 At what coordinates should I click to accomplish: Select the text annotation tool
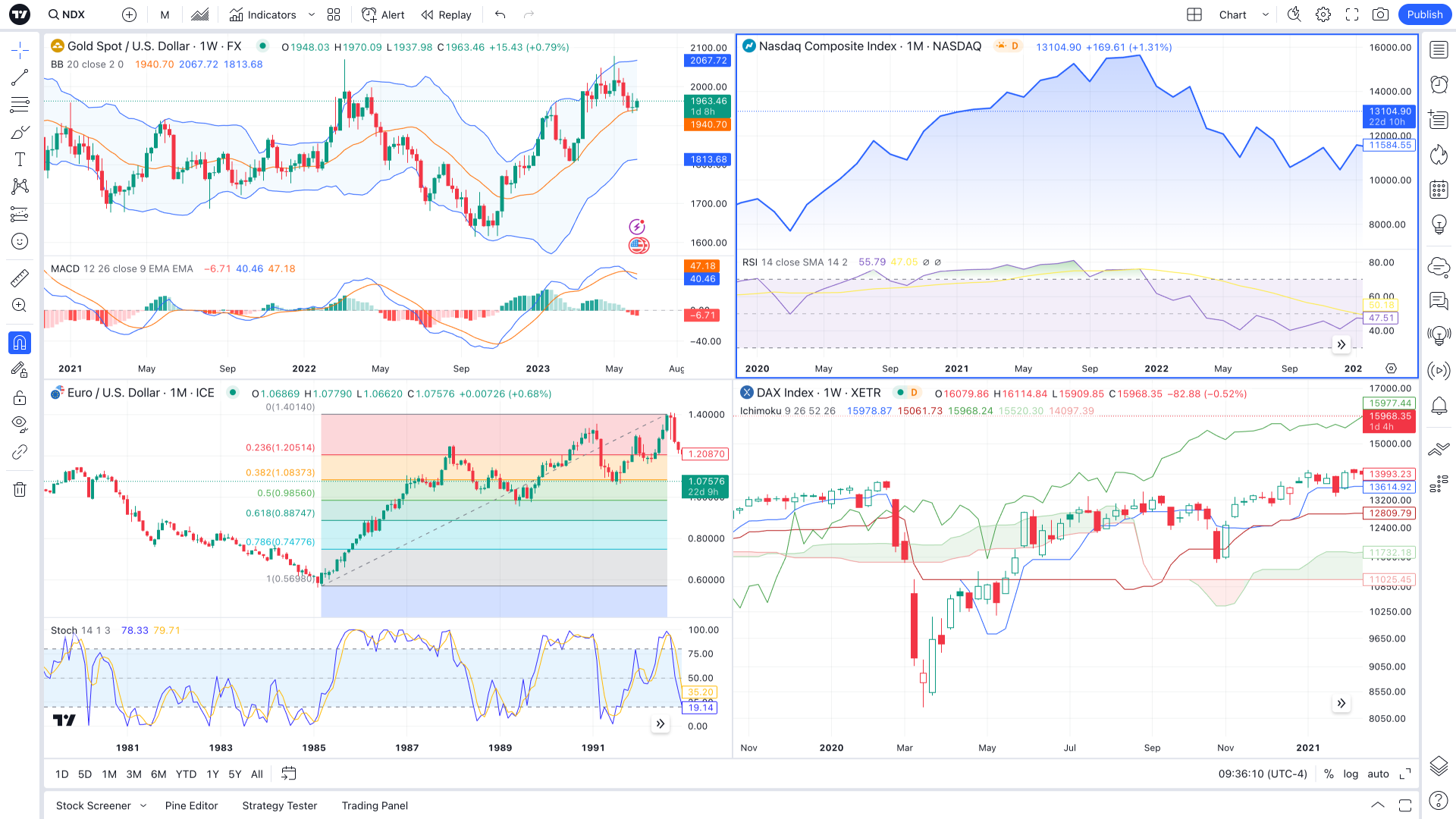click(x=20, y=159)
